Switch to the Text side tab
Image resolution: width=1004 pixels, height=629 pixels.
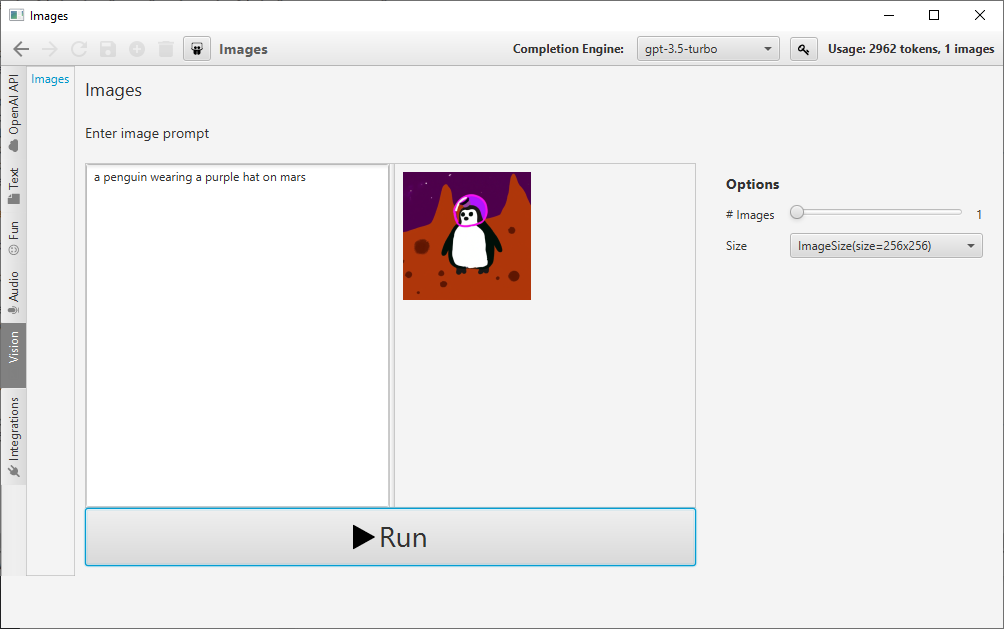13,186
